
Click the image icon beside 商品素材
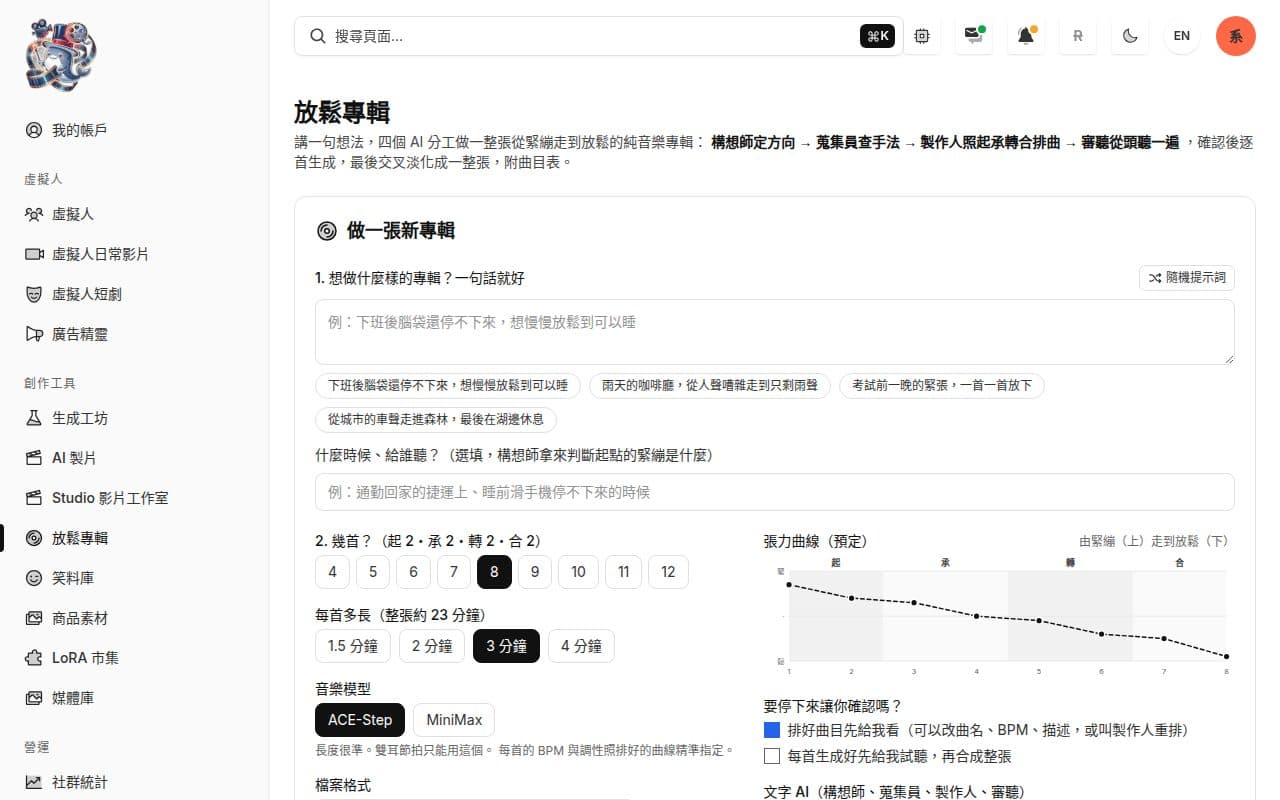(x=34, y=618)
